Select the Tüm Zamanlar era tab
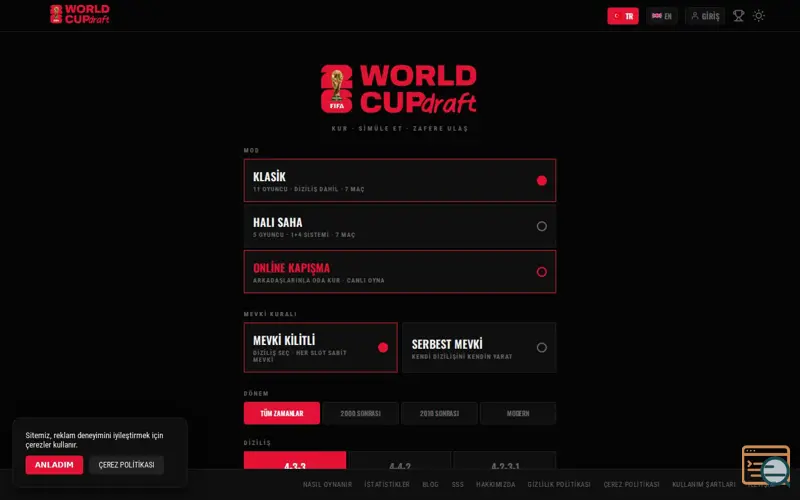 point(282,413)
